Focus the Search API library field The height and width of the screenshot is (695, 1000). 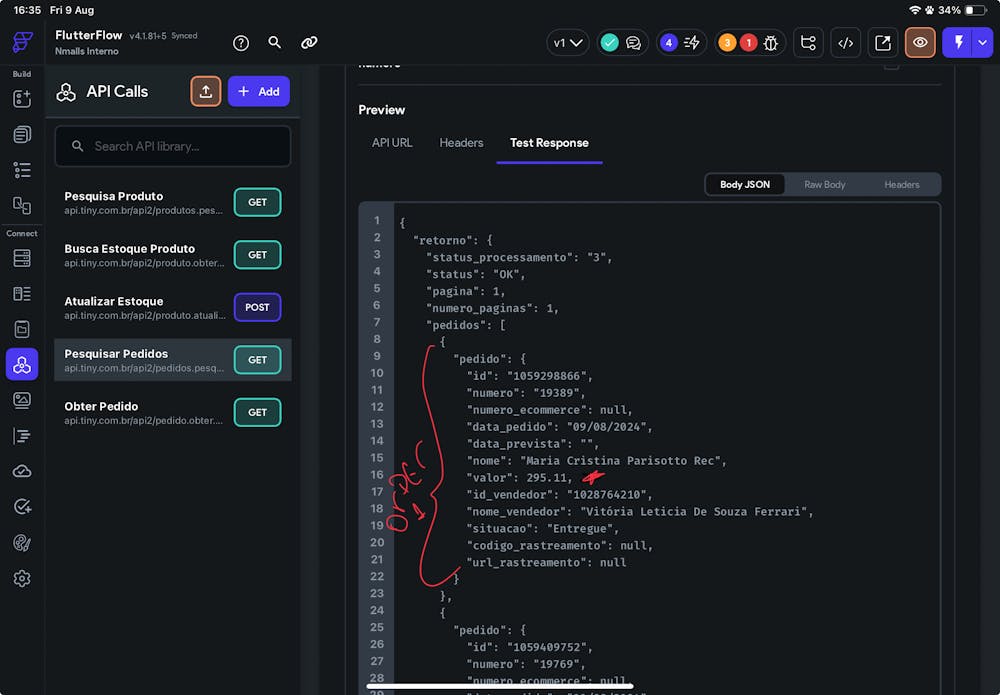[x=173, y=146]
